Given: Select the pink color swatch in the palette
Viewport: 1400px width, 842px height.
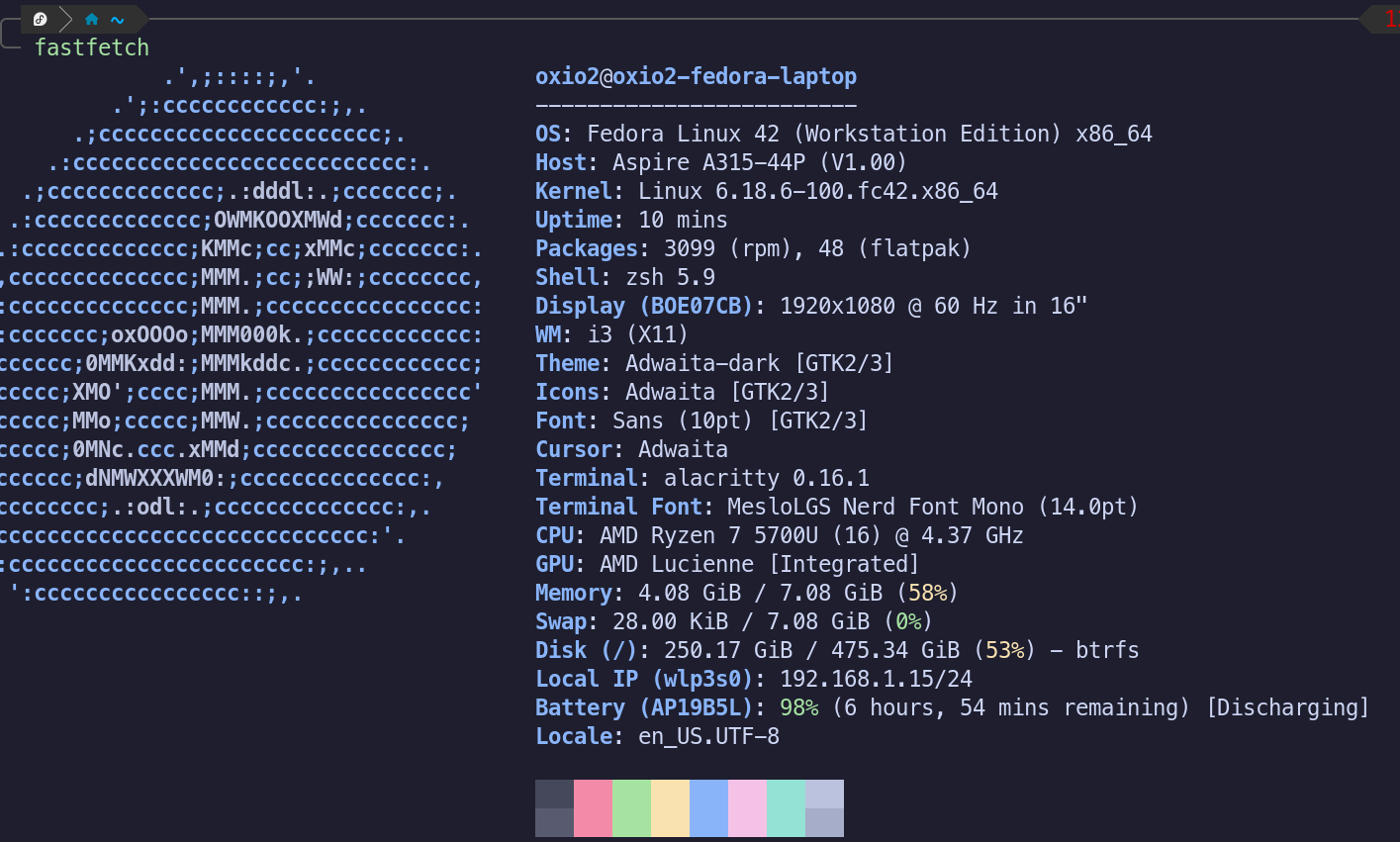Looking at the screenshot, I should tap(594, 807).
